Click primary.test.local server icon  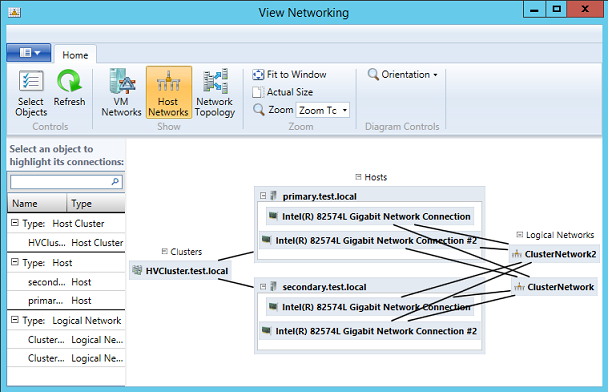[273, 195]
